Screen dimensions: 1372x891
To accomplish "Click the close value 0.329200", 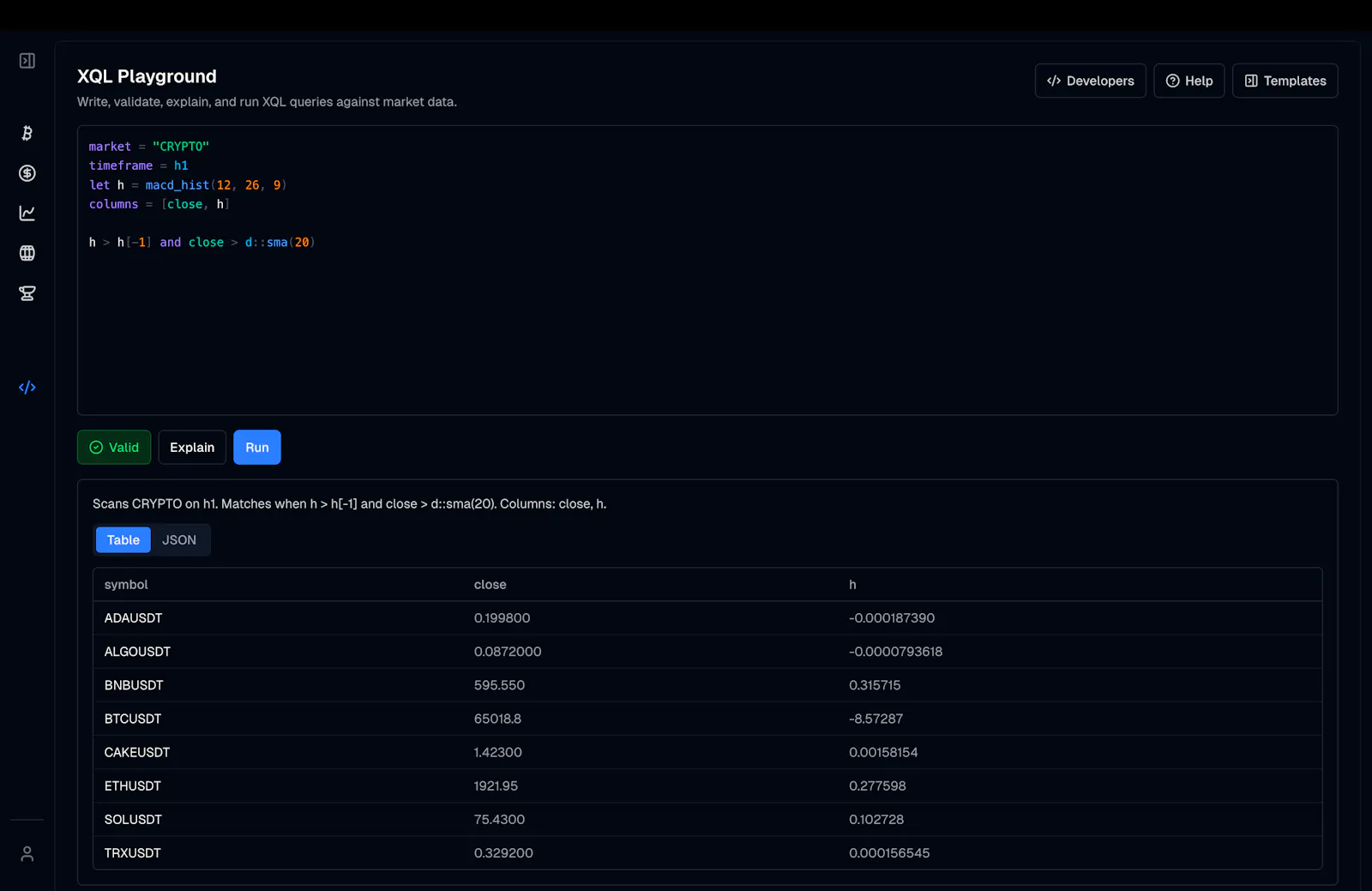I will (x=503, y=852).
